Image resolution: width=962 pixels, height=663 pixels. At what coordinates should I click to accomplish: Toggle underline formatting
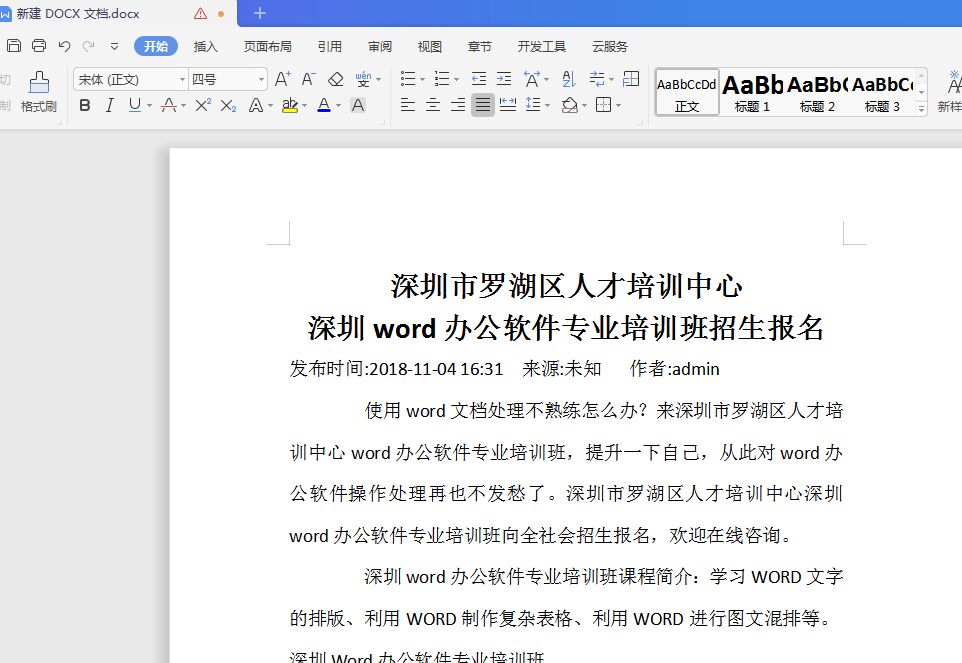point(135,105)
